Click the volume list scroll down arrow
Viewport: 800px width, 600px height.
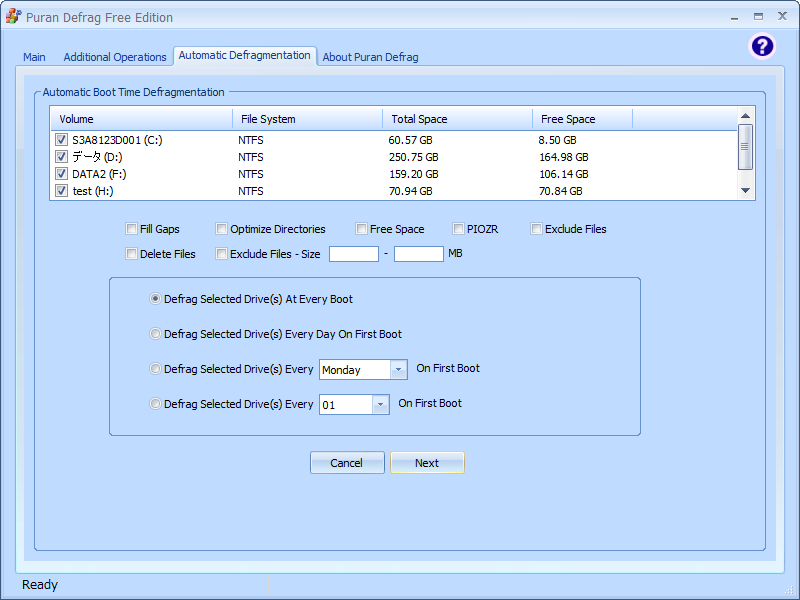point(745,191)
